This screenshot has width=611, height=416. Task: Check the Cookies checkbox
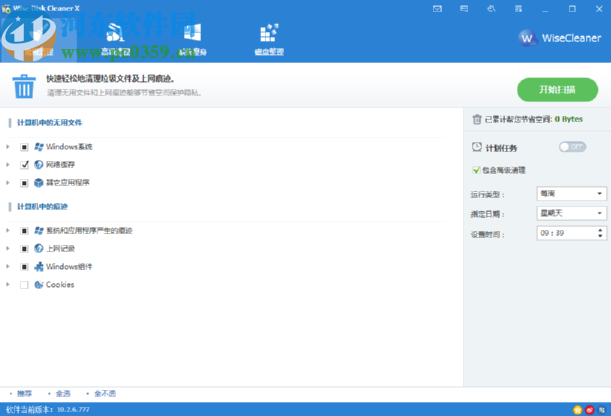[x=24, y=285]
